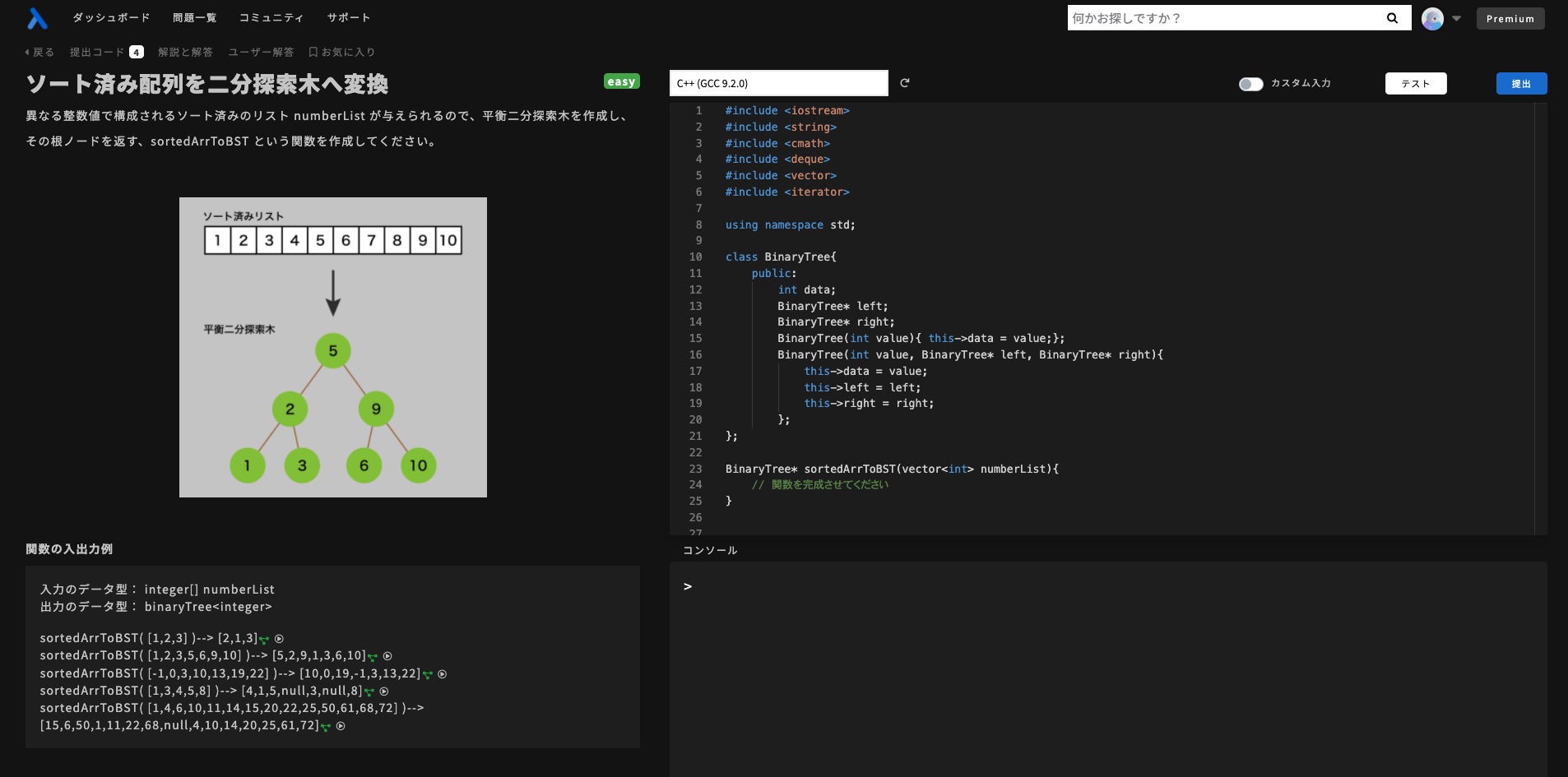The width and height of the screenshot is (1568, 777).
Task: Click play icon after [15,6,50,...] example
Action: pos(341,726)
